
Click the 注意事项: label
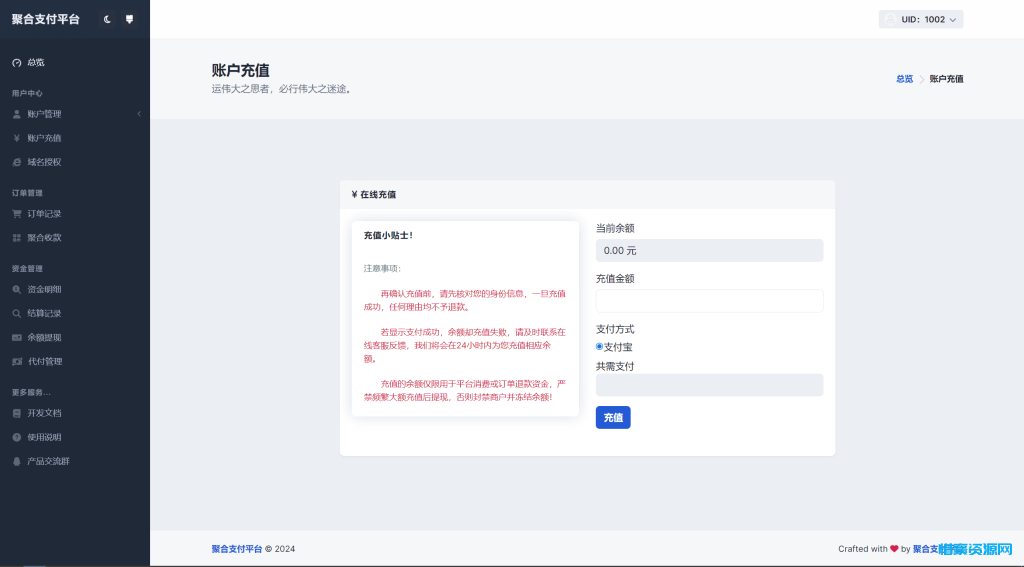383,268
